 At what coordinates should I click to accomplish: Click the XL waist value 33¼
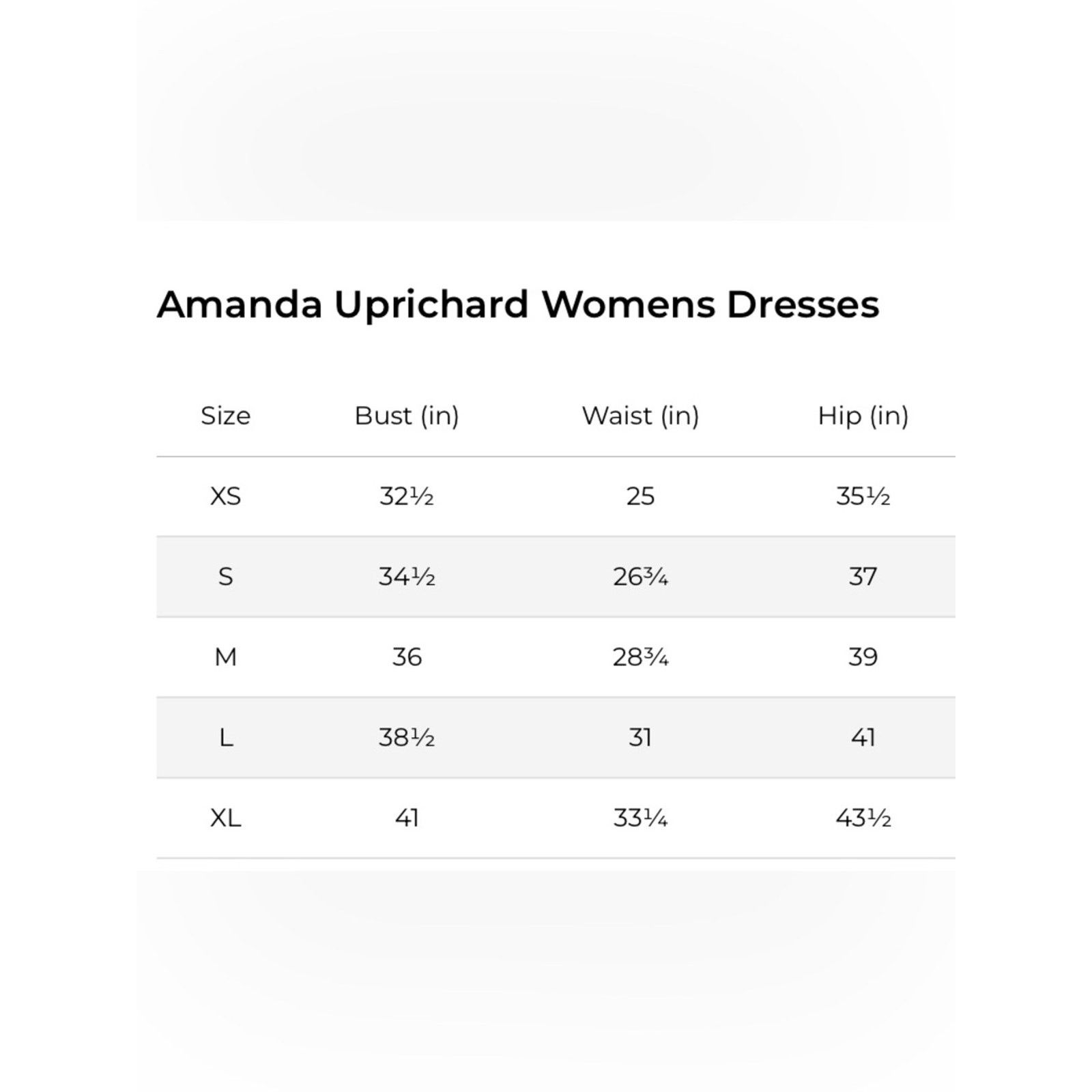pos(640,818)
